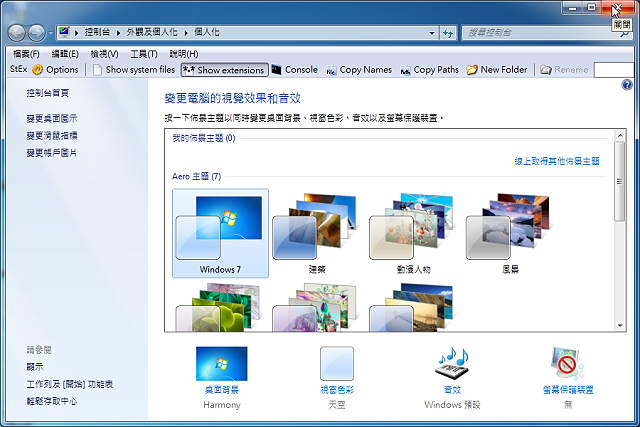
Task: Go to 控制台首頁 link
Action: pyautogui.click(x=48, y=93)
